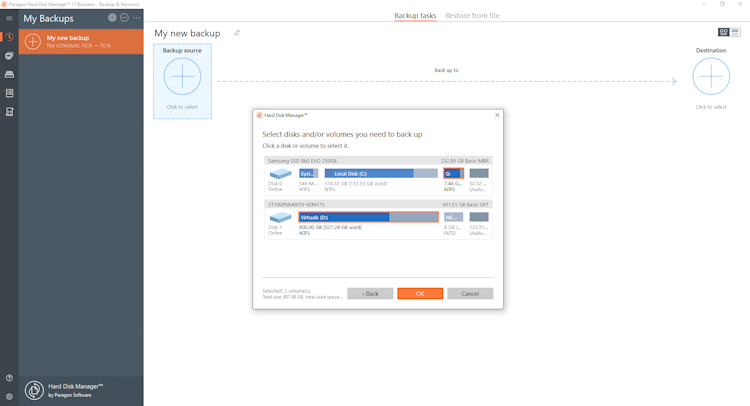This screenshot has height=406, width=750.
Task: Remove backup with the minus icon
Action: click(124, 18)
